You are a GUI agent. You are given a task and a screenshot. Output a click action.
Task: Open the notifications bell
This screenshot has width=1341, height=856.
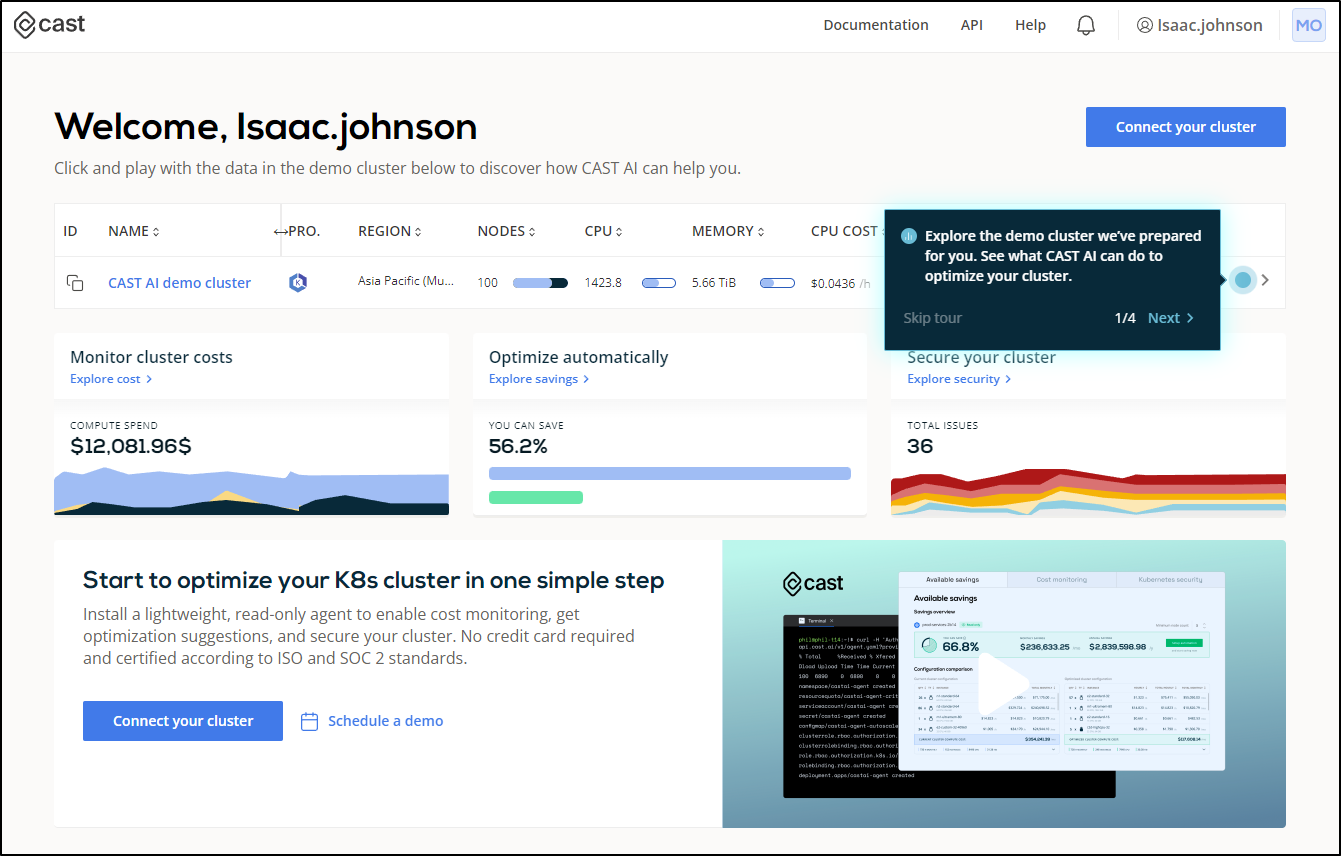[1086, 25]
